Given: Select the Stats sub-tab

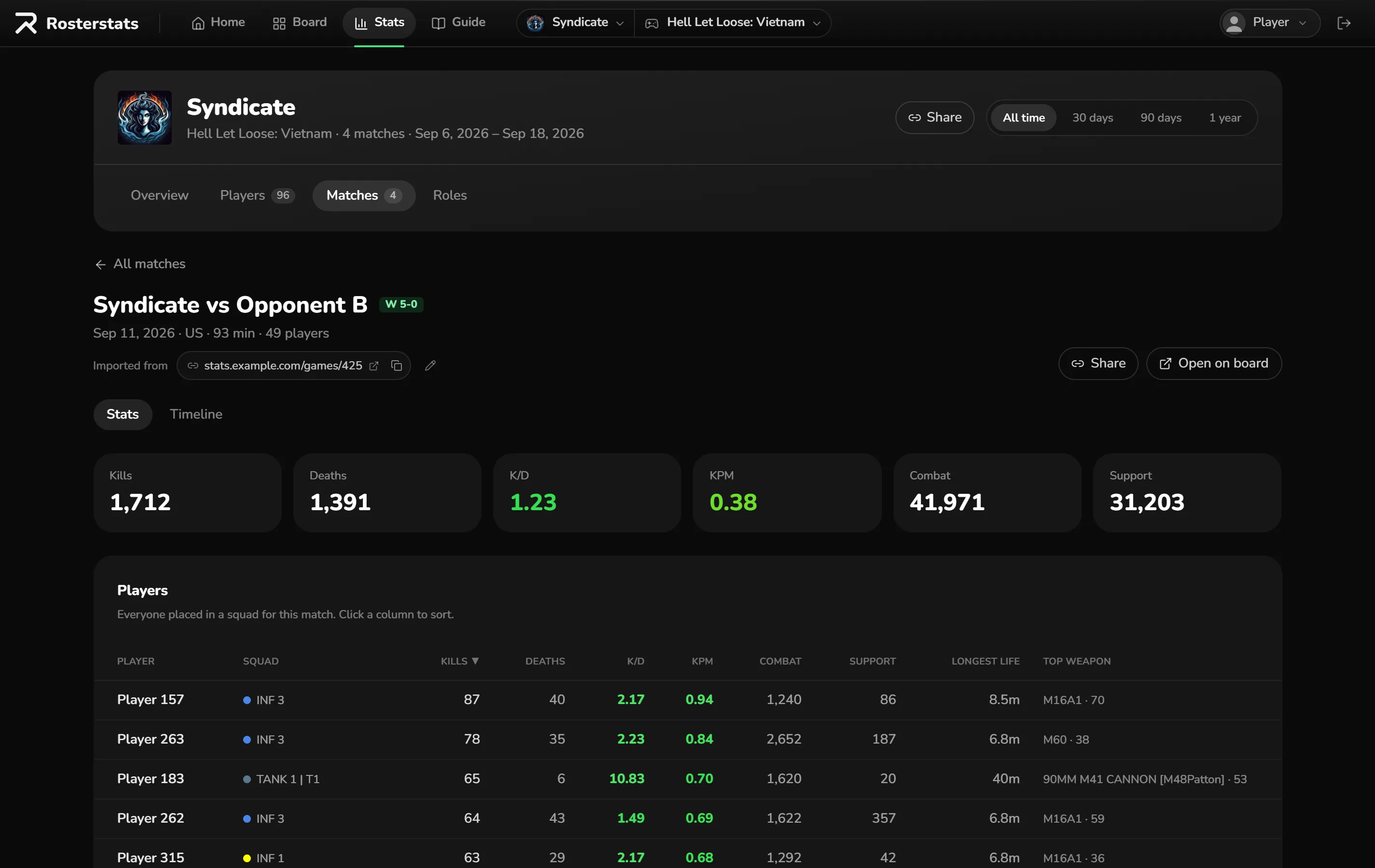Looking at the screenshot, I should [122, 414].
